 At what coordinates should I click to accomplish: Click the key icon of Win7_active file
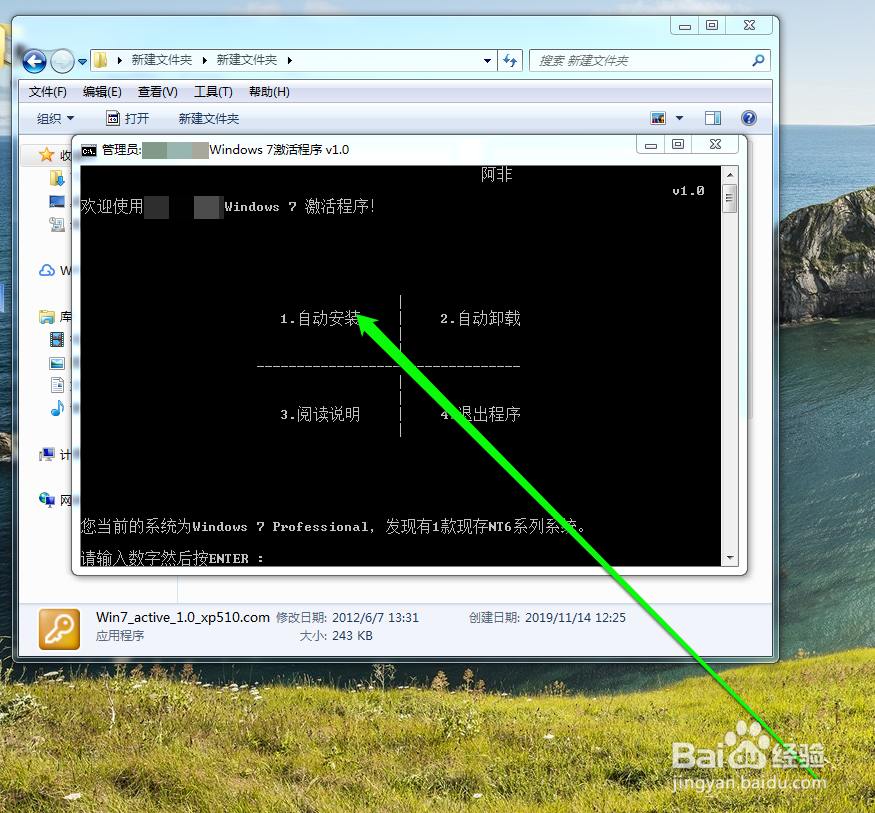click(x=59, y=629)
